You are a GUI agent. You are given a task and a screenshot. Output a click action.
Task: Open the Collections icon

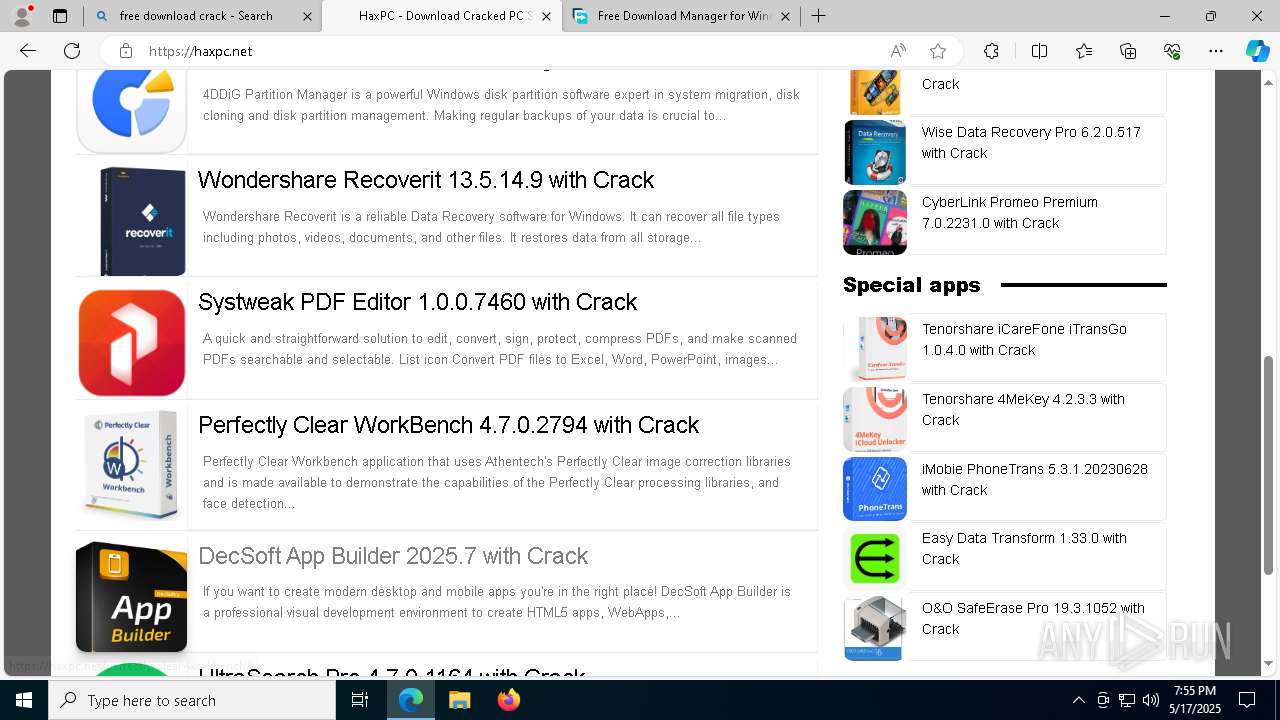(x=1128, y=51)
